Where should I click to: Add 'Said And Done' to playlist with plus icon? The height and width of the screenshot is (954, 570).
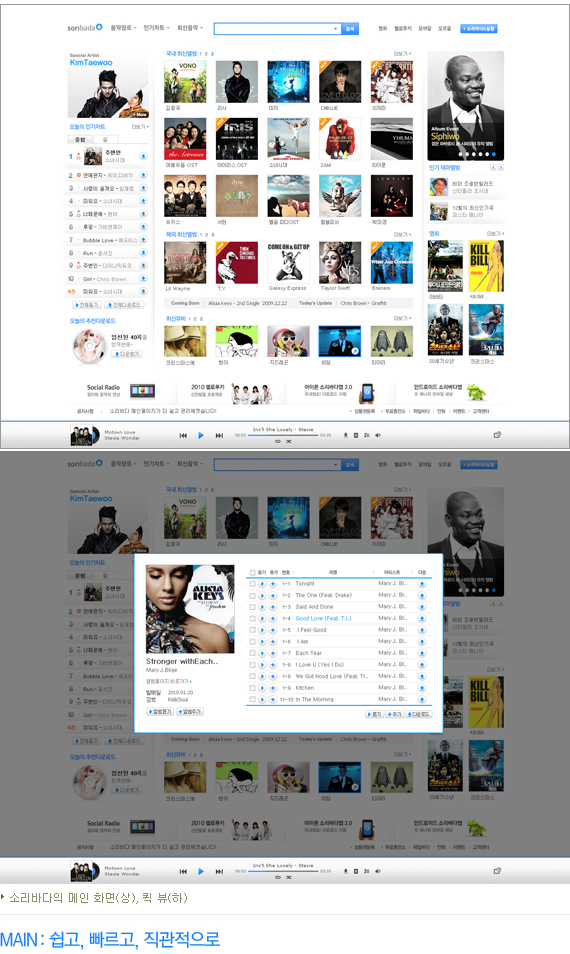(x=273, y=607)
